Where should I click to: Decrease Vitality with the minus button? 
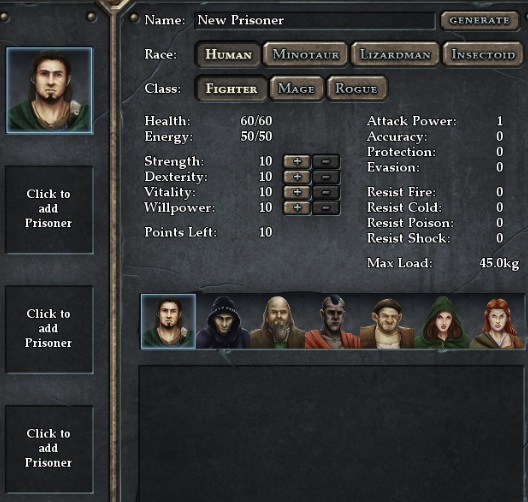tap(326, 193)
